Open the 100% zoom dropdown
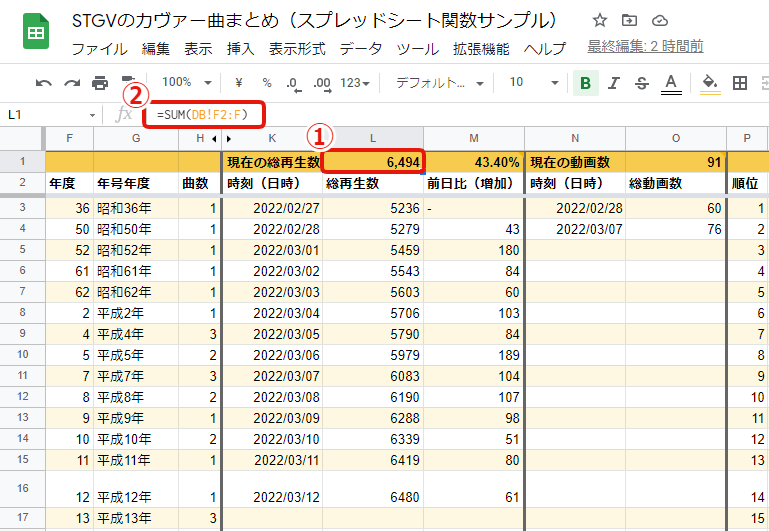Screen dimensions: 769x531 184,83
